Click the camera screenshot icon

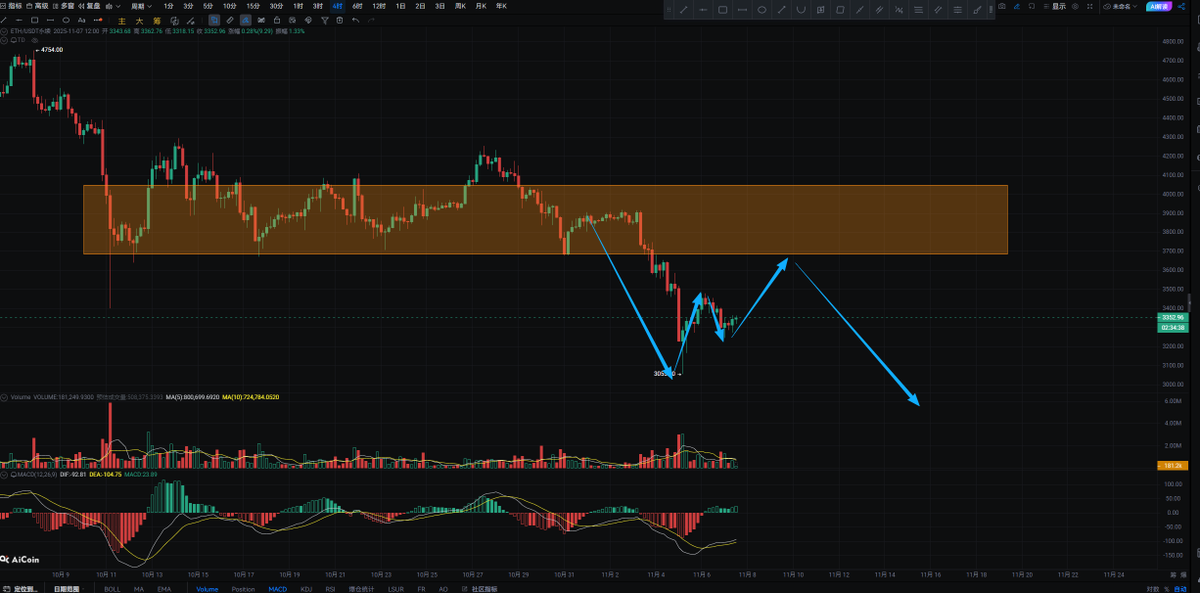[x=1002, y=6]
